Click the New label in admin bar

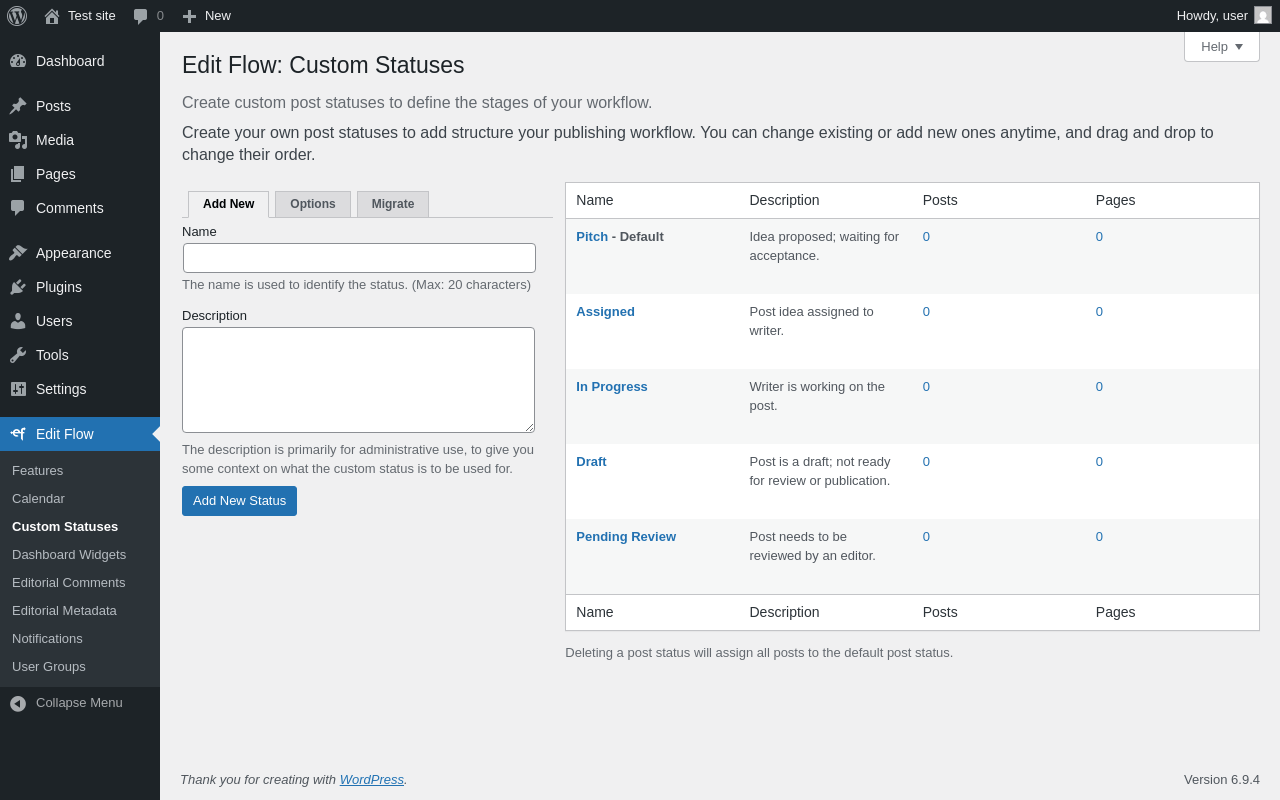click(218, 16)
